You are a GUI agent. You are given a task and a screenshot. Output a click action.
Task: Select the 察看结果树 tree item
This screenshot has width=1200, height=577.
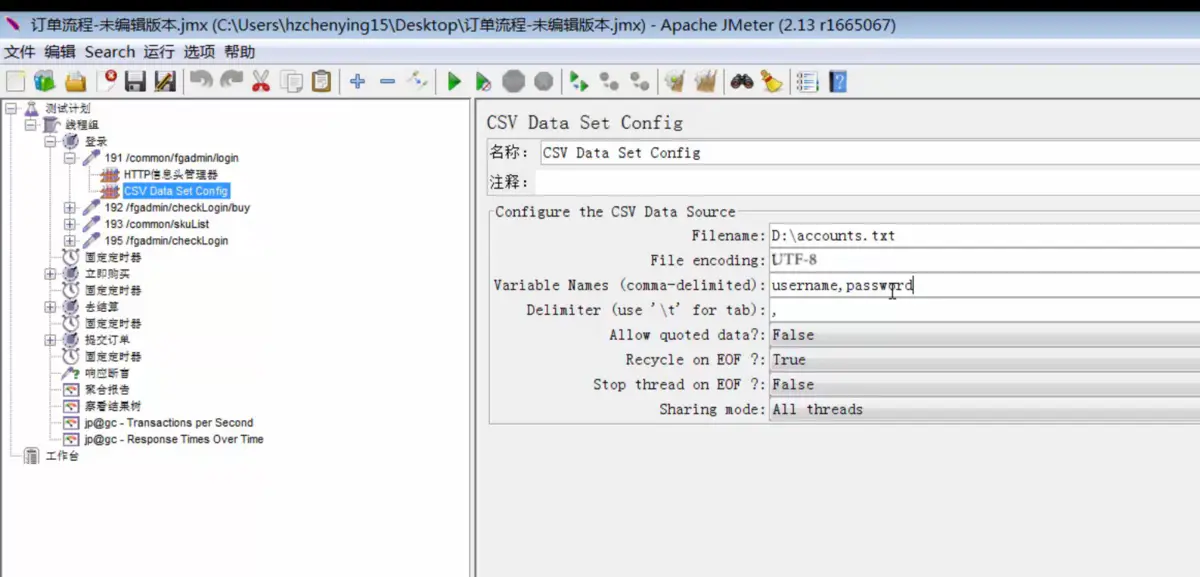(x=113, y=406)
